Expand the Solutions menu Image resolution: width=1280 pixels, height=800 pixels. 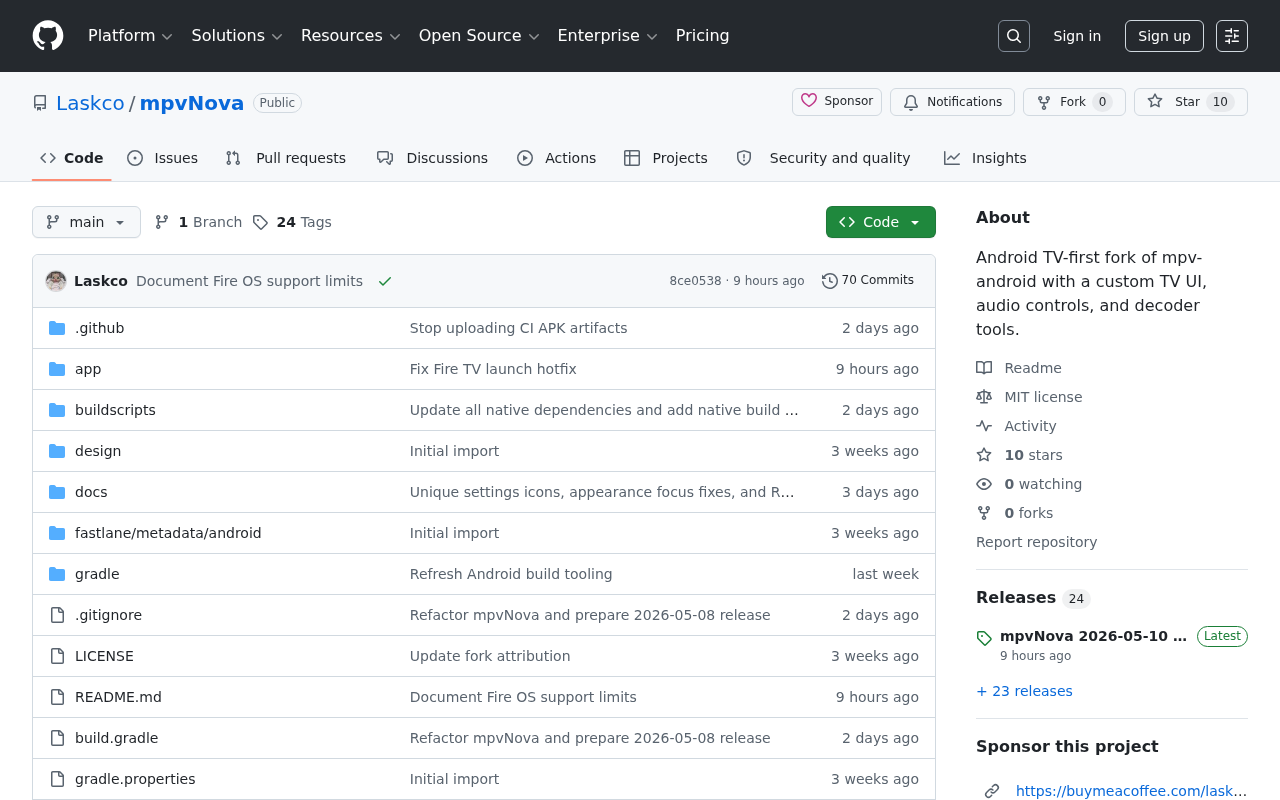click(237, 36)
